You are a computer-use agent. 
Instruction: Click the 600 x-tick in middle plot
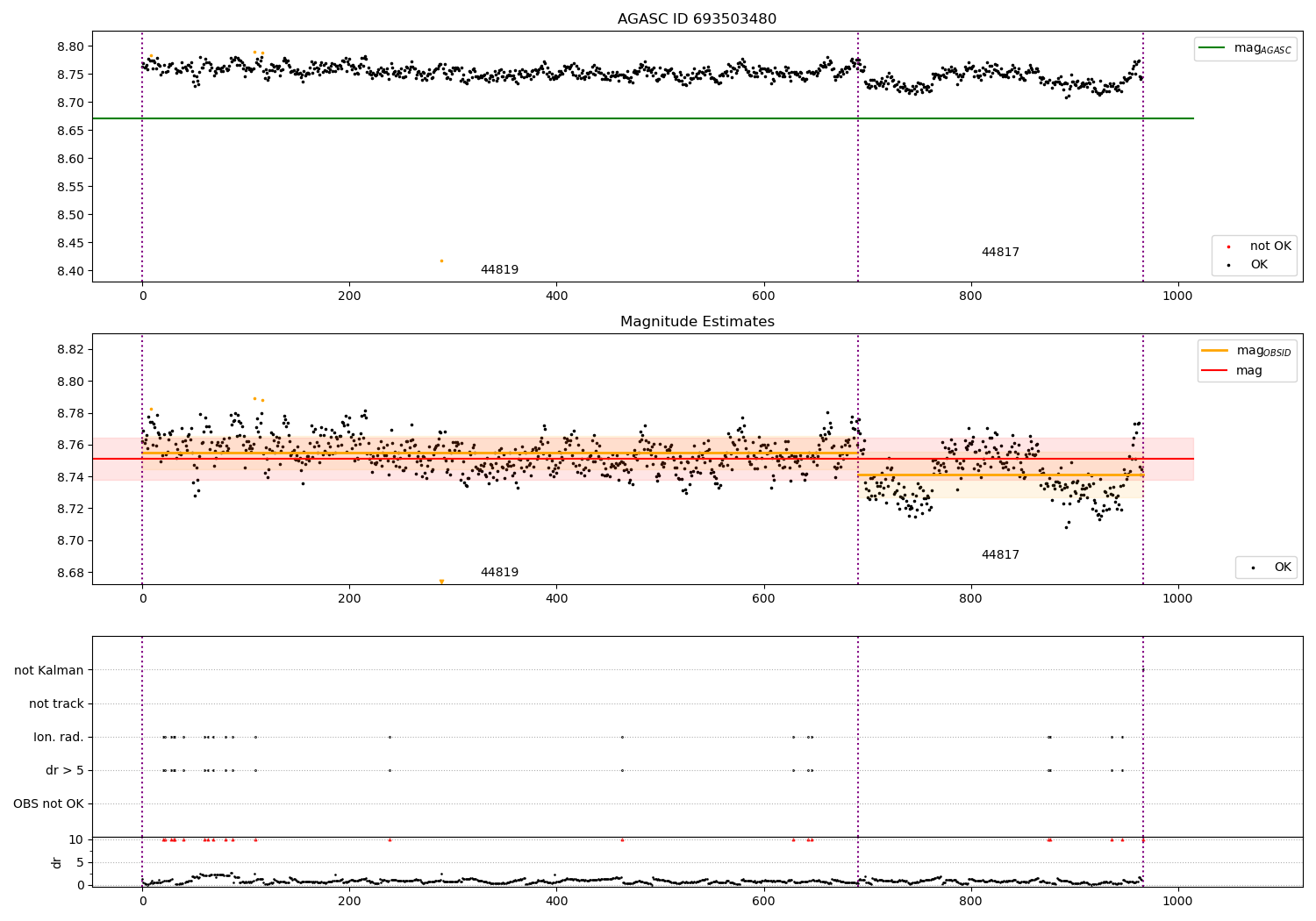coord(763,599)
